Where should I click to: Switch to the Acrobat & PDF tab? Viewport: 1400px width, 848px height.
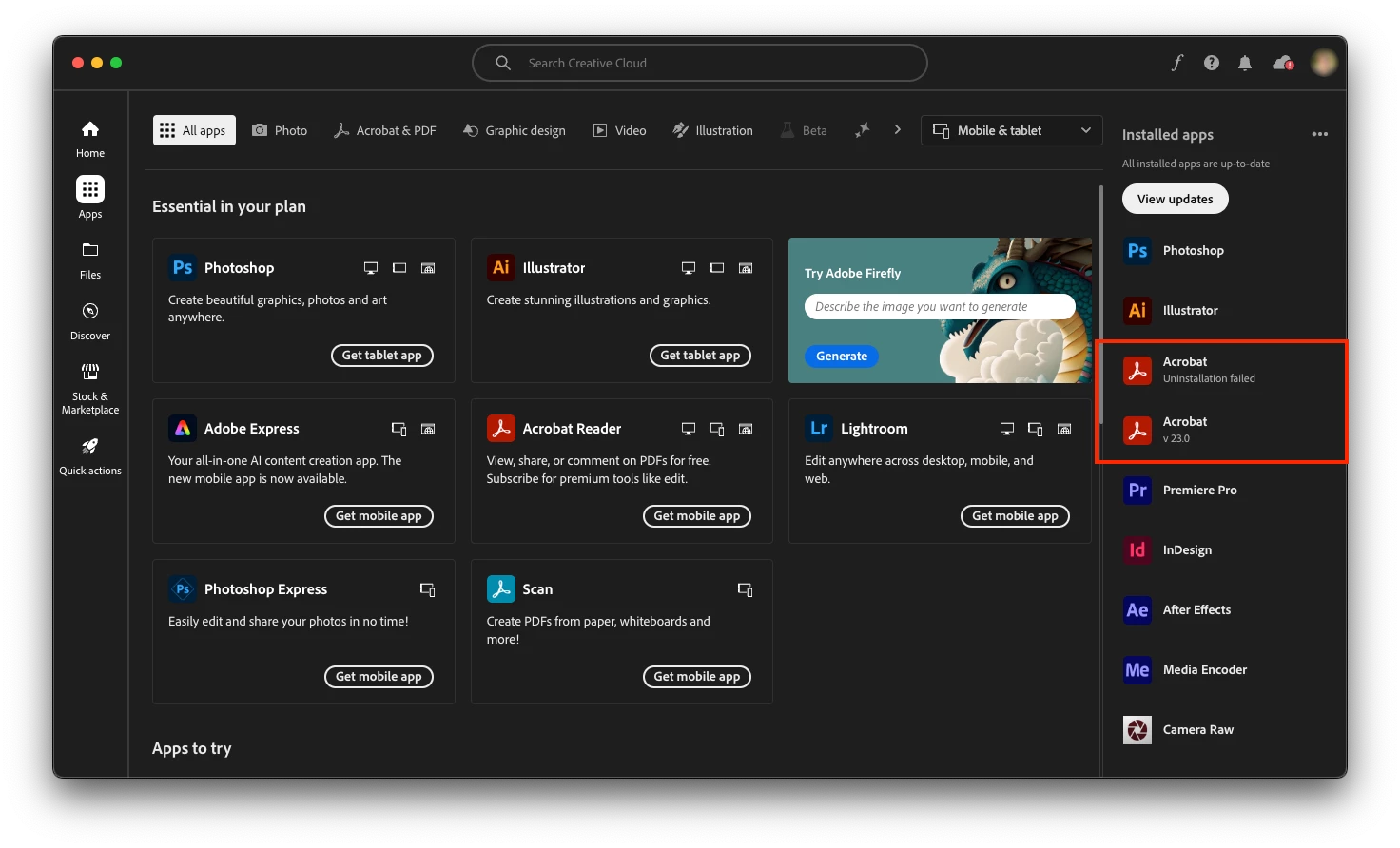point(385,130)
